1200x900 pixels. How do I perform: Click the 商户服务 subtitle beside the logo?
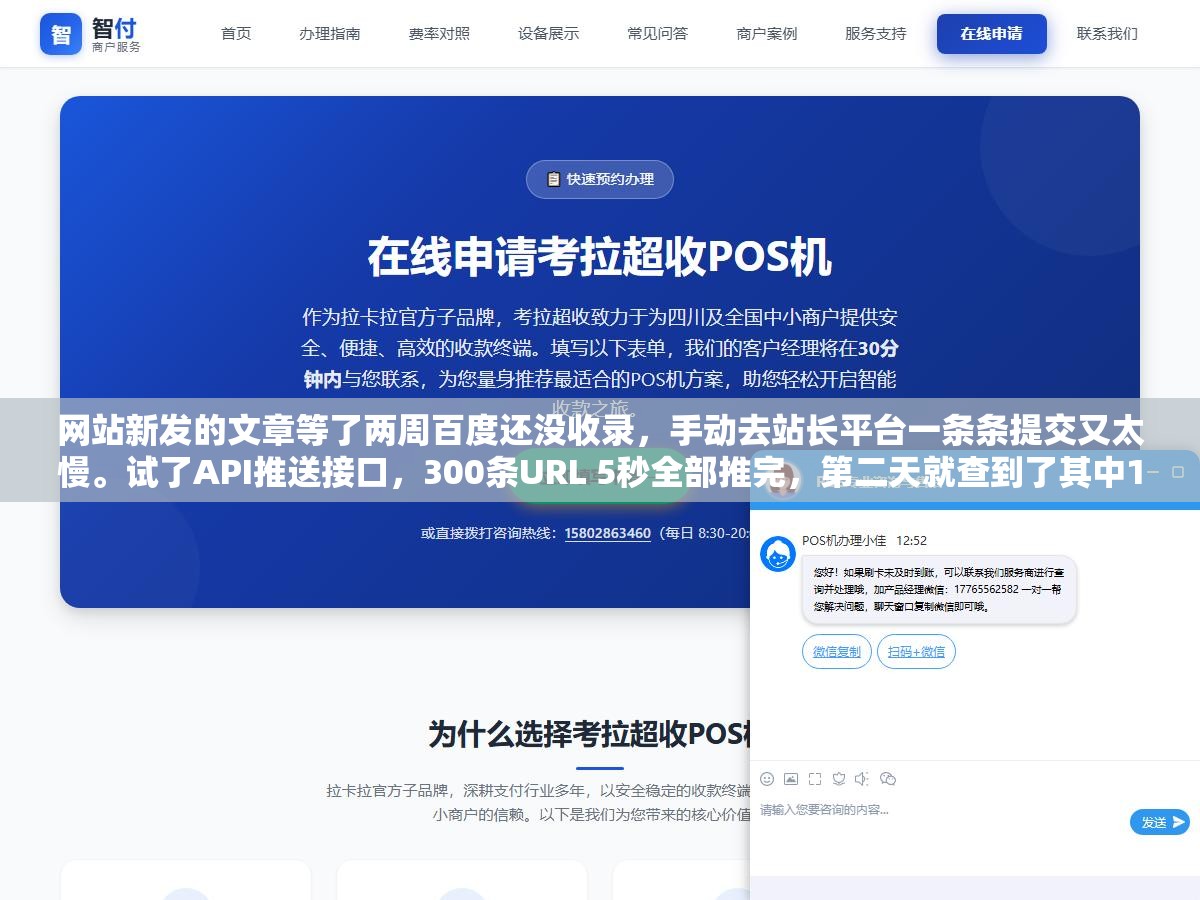click(116, 47)
